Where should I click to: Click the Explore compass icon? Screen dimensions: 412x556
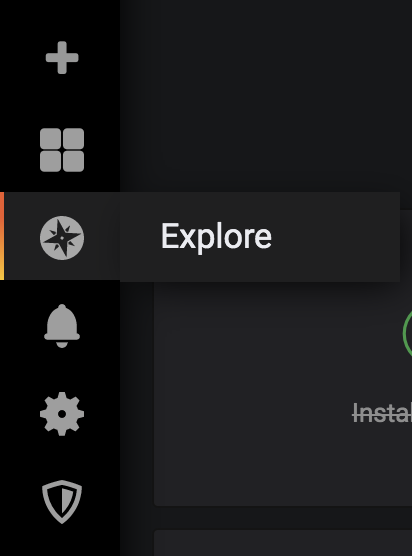(x=62, y=238)
